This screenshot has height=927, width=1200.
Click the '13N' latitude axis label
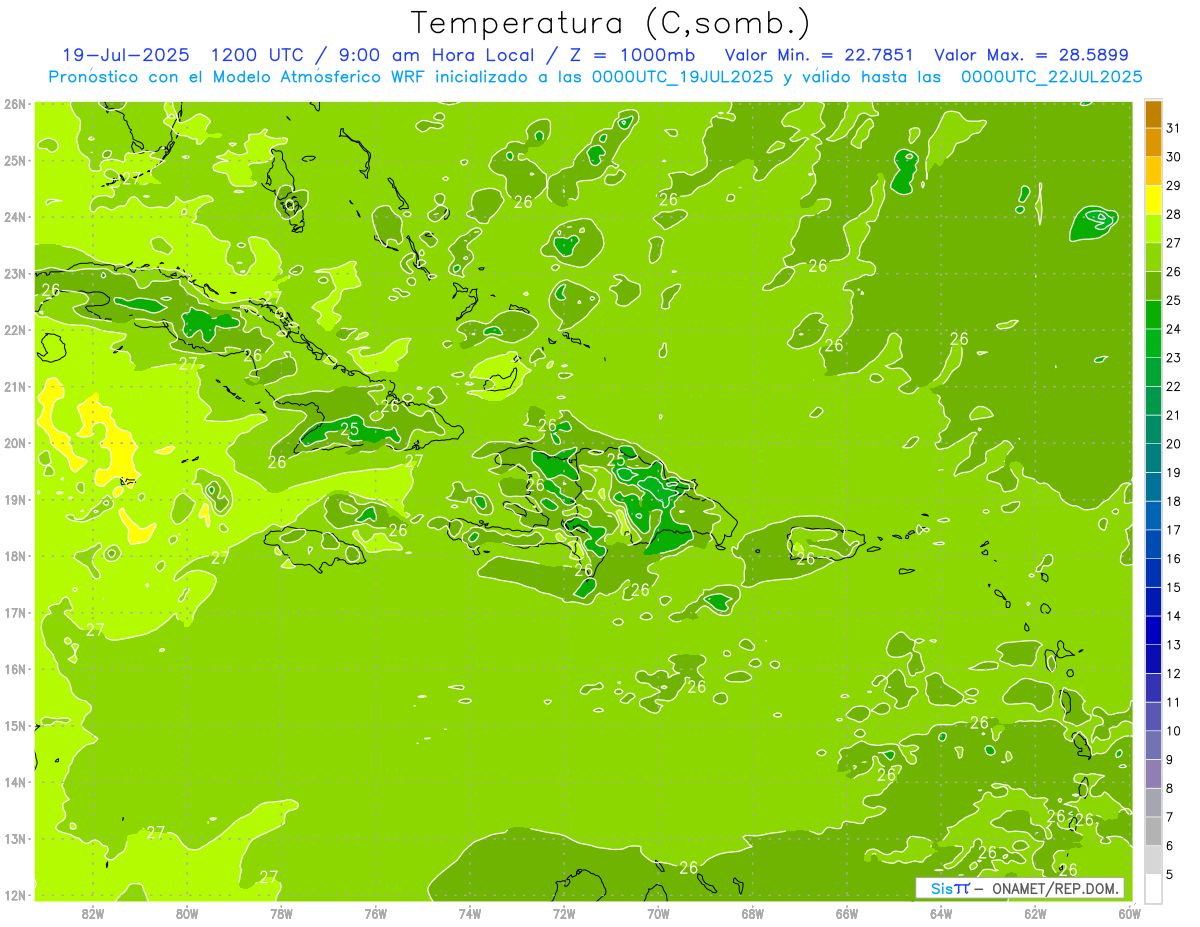pos(14,838)
